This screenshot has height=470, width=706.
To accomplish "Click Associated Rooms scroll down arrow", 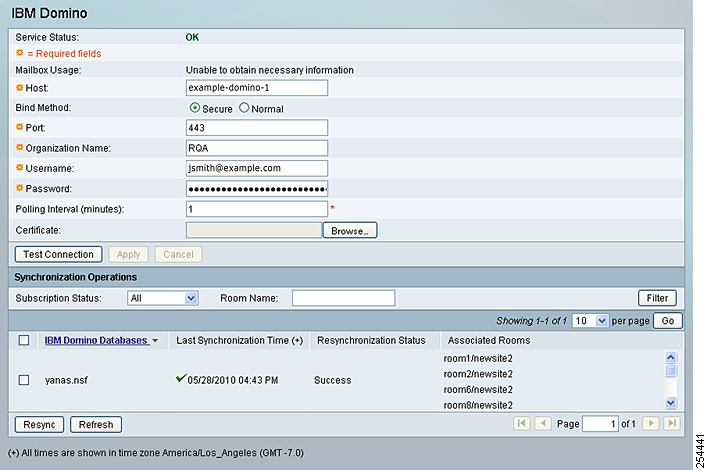I will (670, 402).
